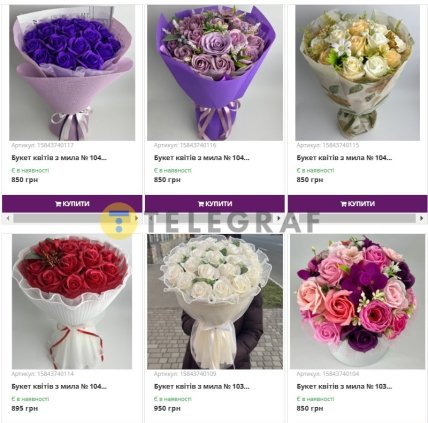Click left scroll arrow under first product

coord(8,218)
